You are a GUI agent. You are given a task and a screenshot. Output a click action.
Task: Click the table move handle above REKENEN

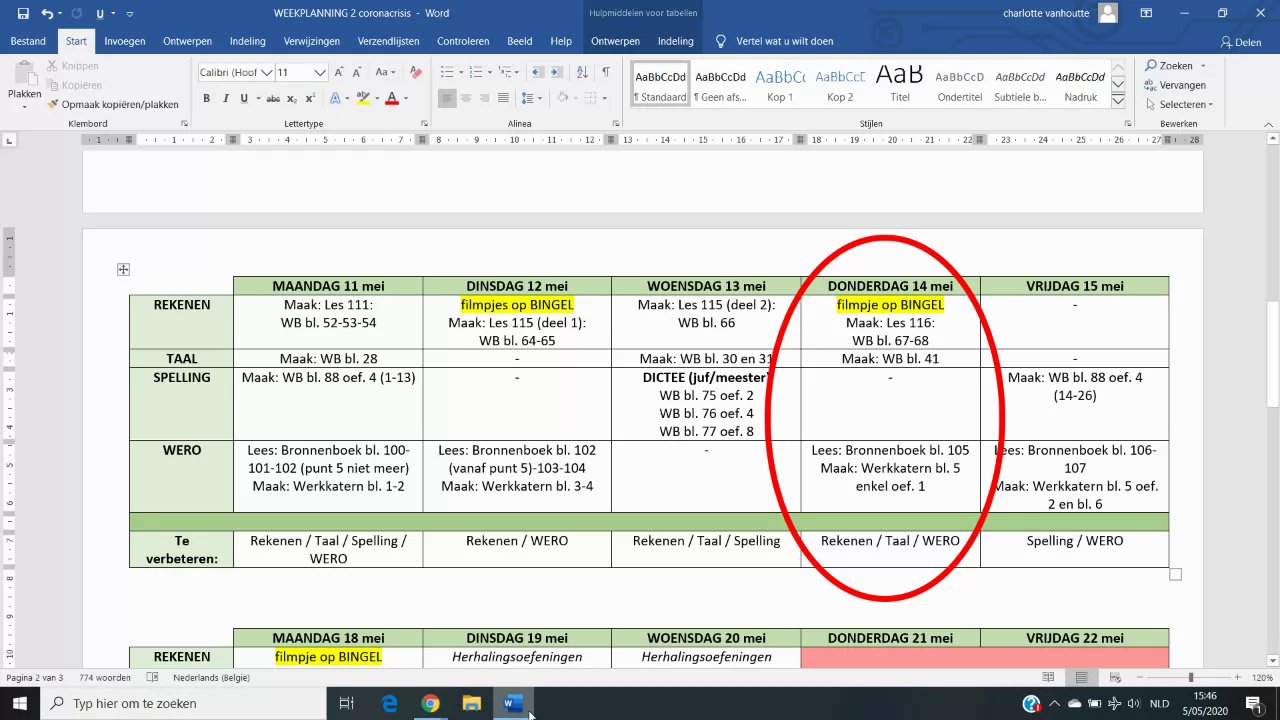tap(123, 270)
